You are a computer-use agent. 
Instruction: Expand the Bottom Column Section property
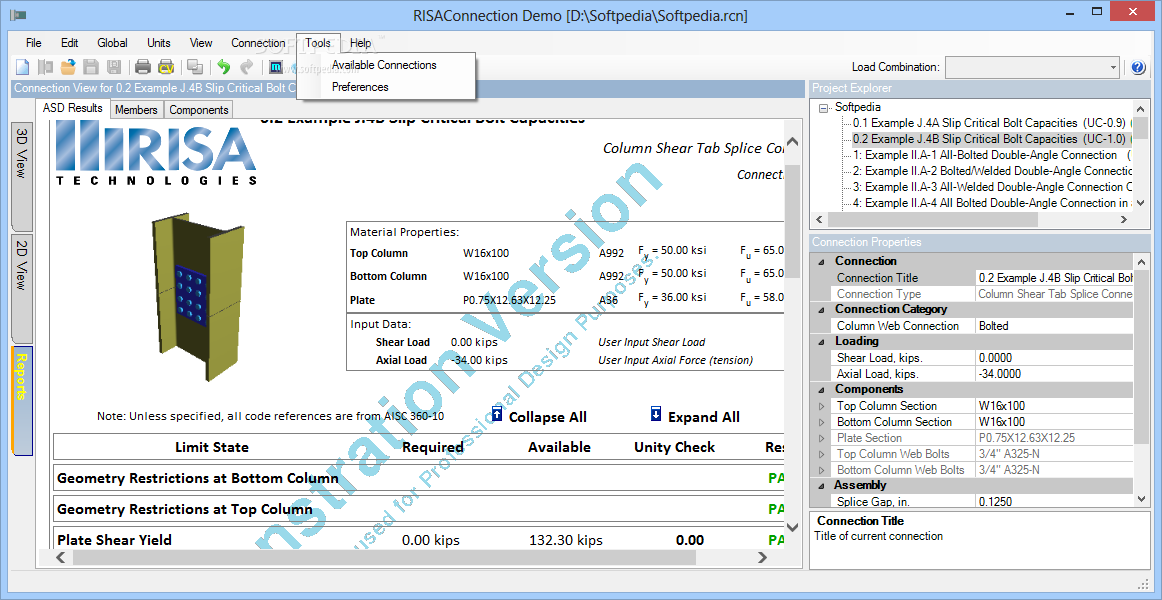tap(820, 421)
